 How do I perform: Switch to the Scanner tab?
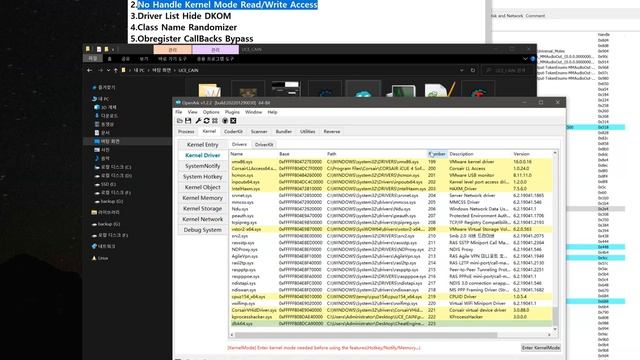coord(259,131)
